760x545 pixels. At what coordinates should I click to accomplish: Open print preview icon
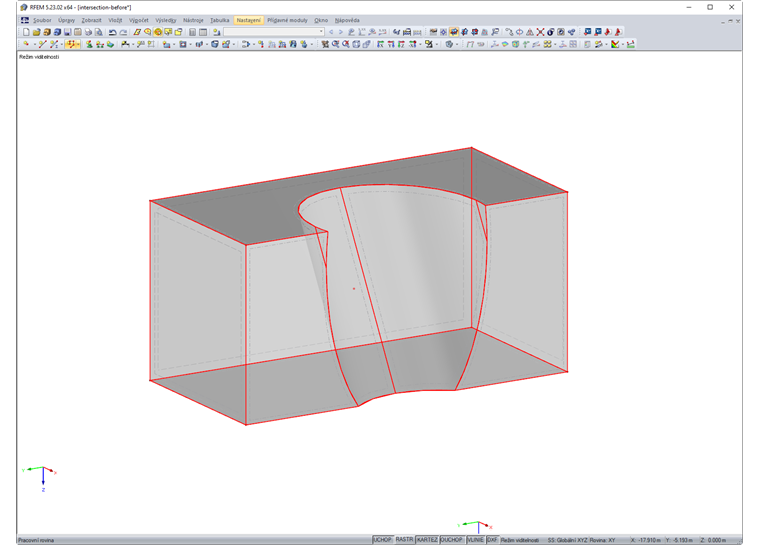[x=98, y=32]
